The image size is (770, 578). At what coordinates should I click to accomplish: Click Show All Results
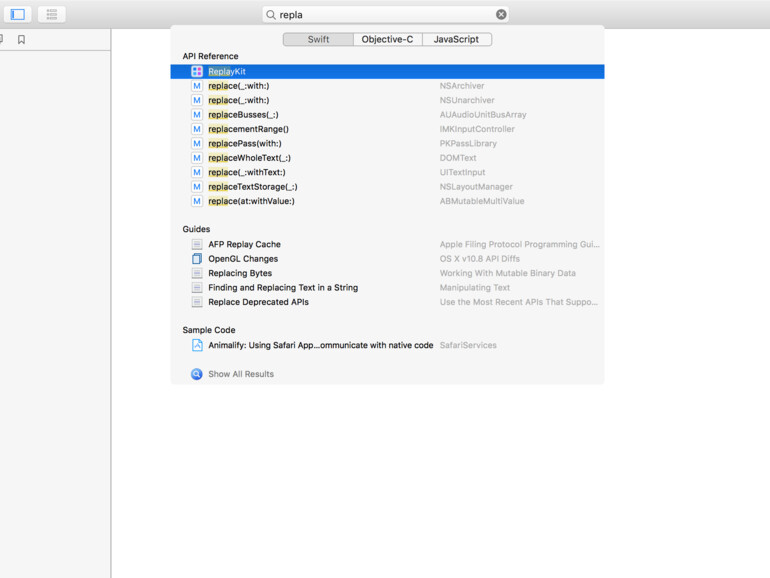241,374
